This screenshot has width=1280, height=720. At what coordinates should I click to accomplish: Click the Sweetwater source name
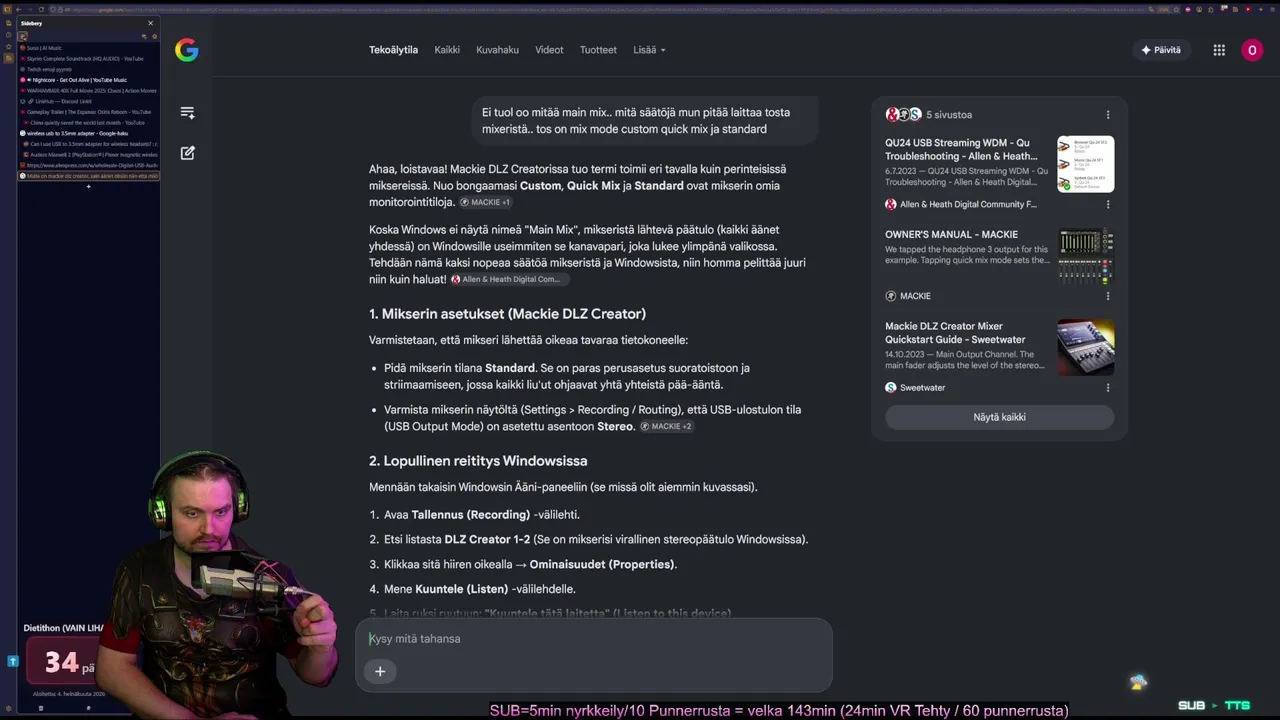point(922,387)
